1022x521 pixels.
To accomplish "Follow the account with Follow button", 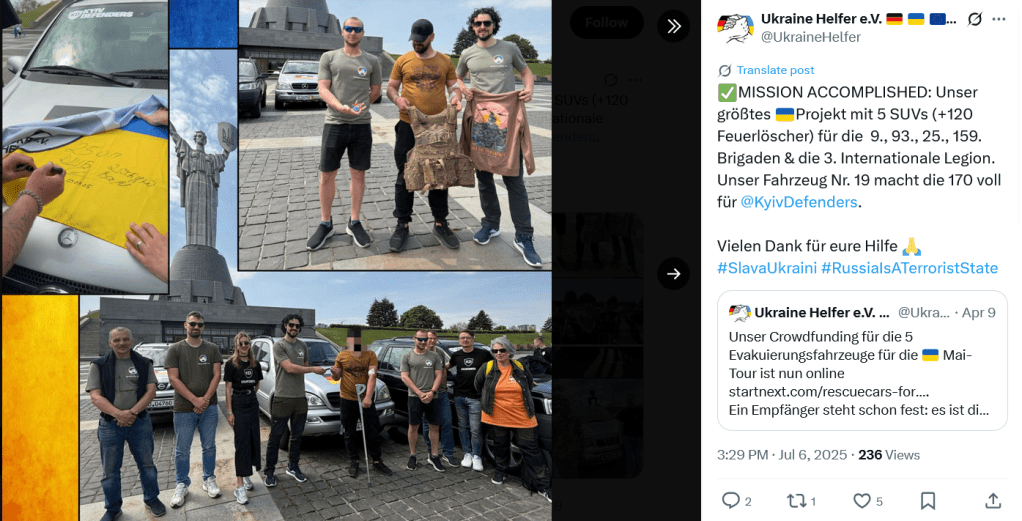I will pyautogui.click(x=606, y=23).
